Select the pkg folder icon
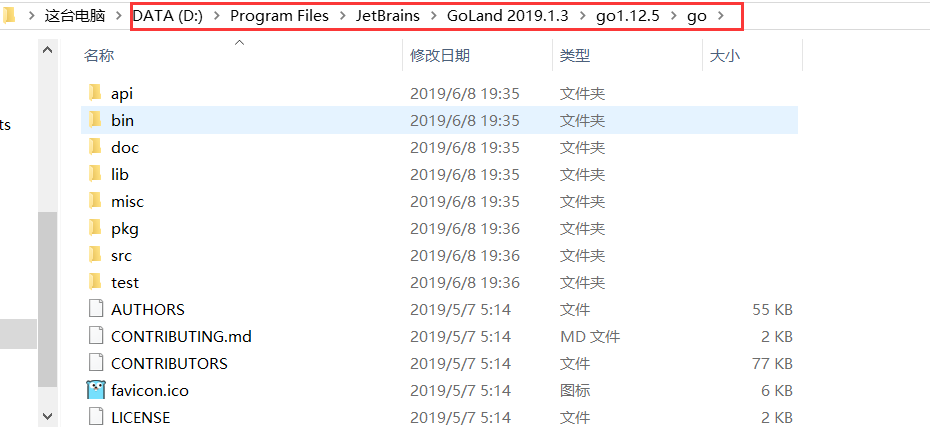This screenshot has height=436, width=930. click(x=95, y=228)
